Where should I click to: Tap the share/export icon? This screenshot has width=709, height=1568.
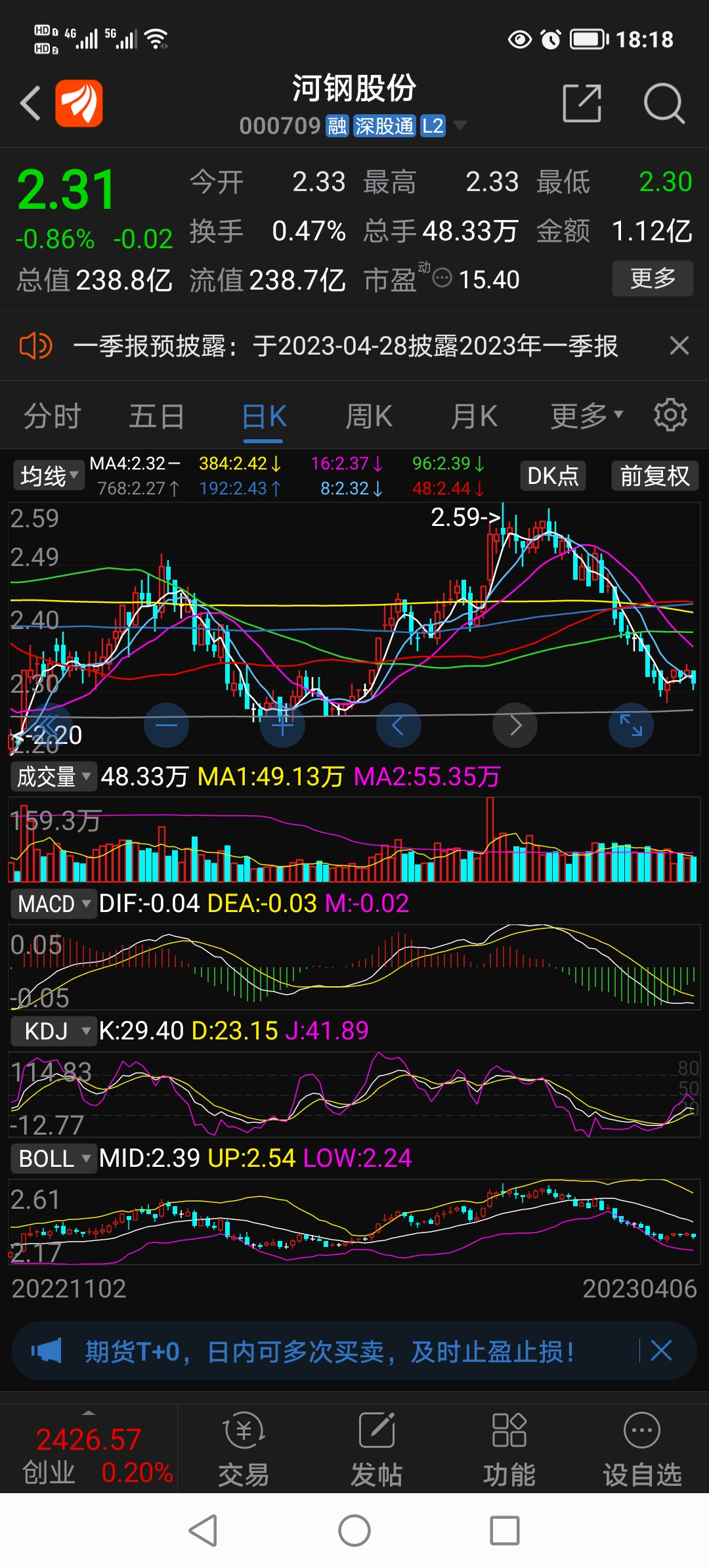click(582, 103)
